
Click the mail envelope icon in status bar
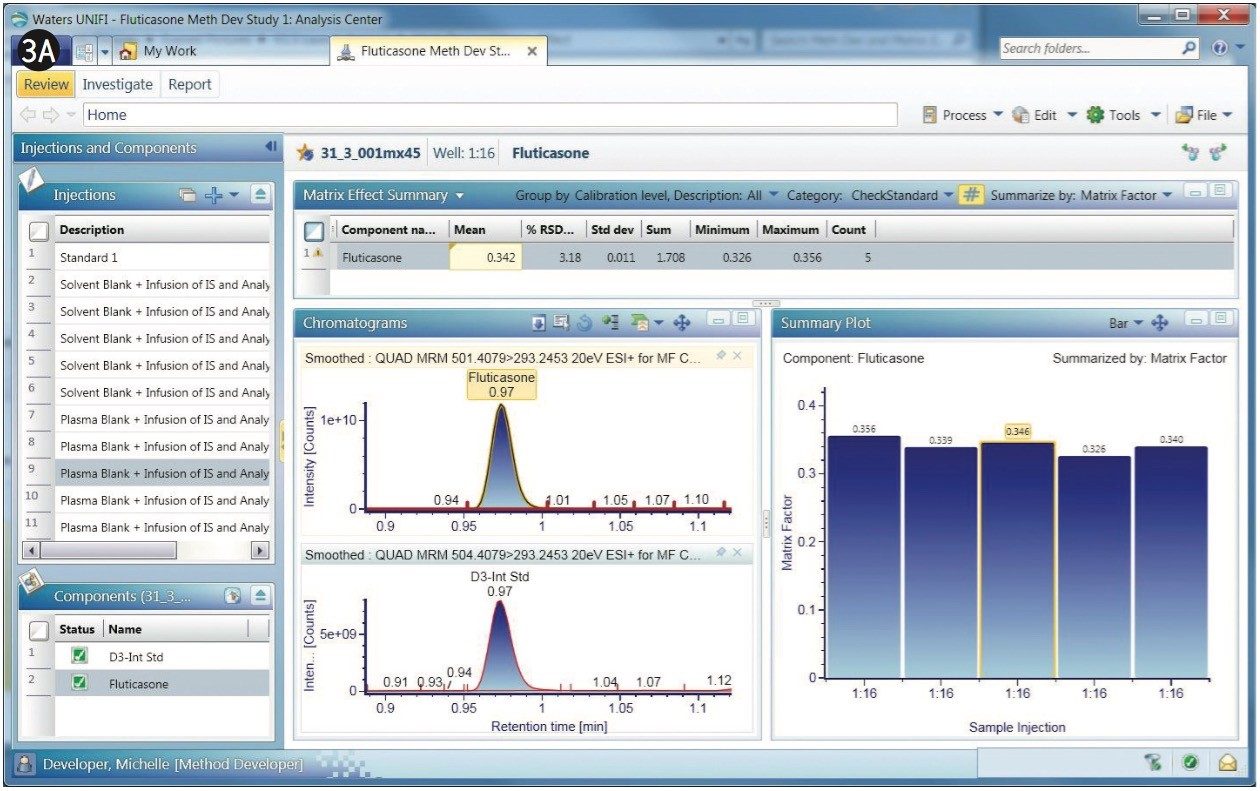(x=1227, y=763)
